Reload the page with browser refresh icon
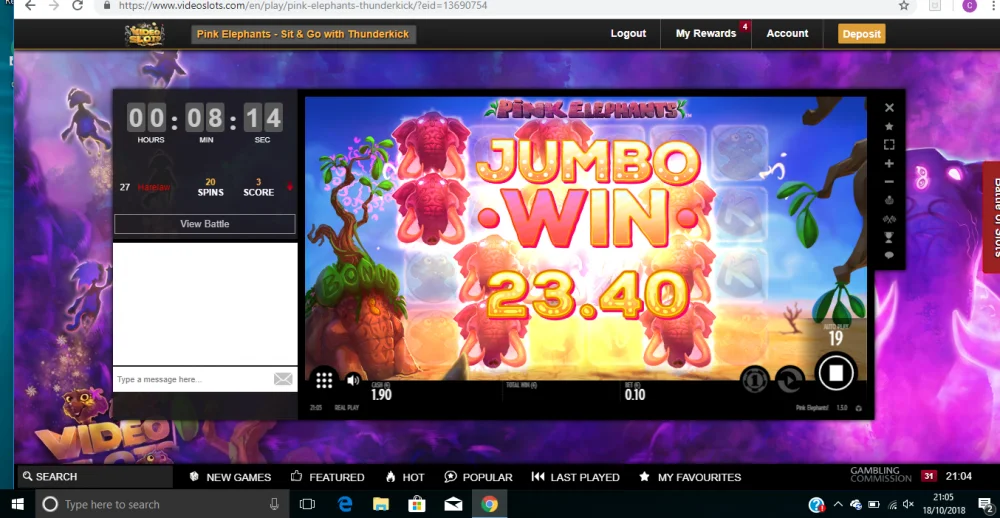Image resolution: width=1000 pixels, height=518 pixels. [x=77, y=6]
